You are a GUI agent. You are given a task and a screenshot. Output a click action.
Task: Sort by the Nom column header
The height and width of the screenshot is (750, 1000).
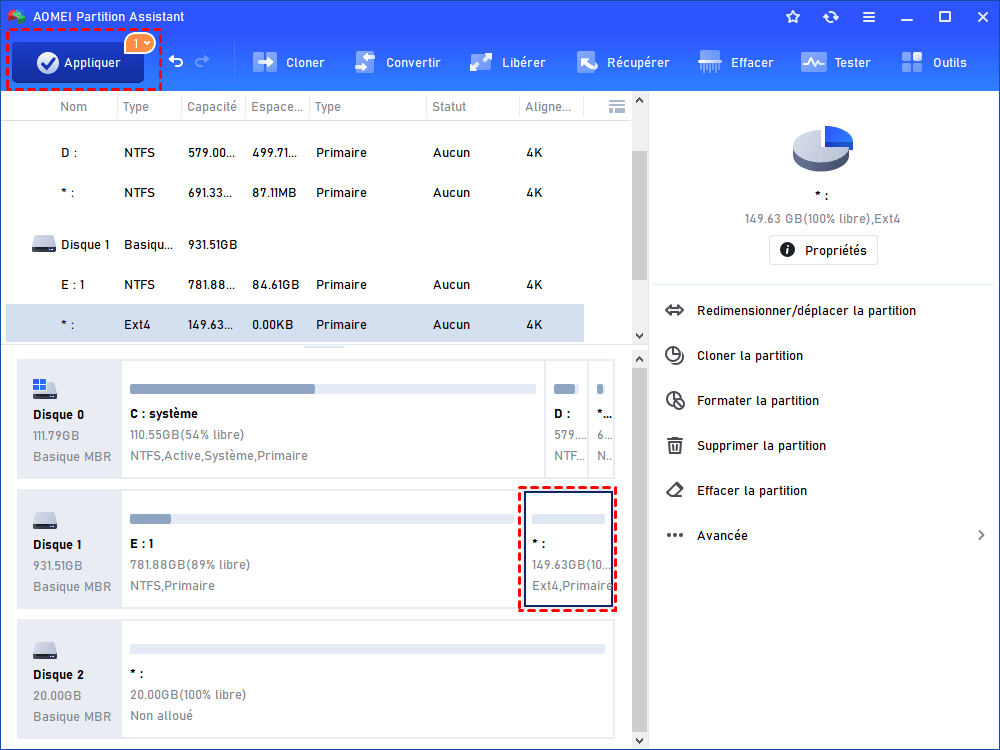(x=73, y=107)
